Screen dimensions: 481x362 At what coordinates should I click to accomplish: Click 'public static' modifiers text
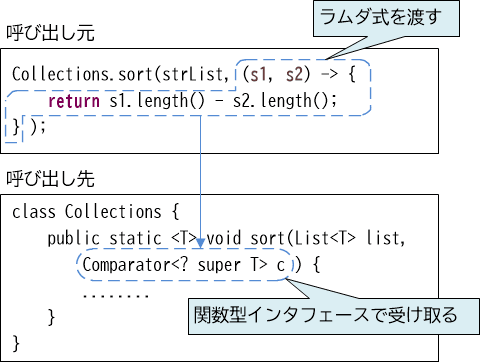coord(105,239)
